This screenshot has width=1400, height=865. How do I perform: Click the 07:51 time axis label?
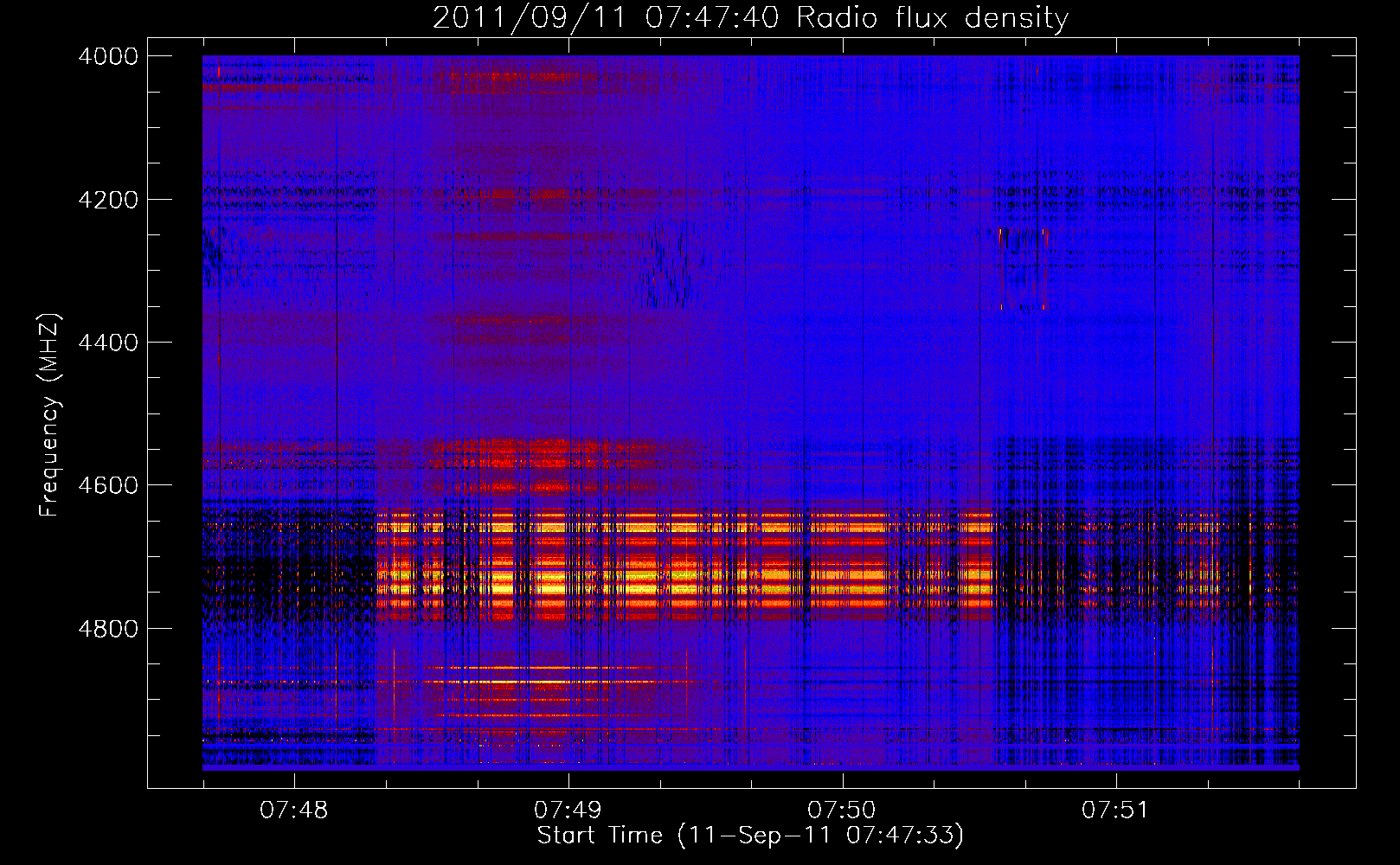(x=1116, y=811)
